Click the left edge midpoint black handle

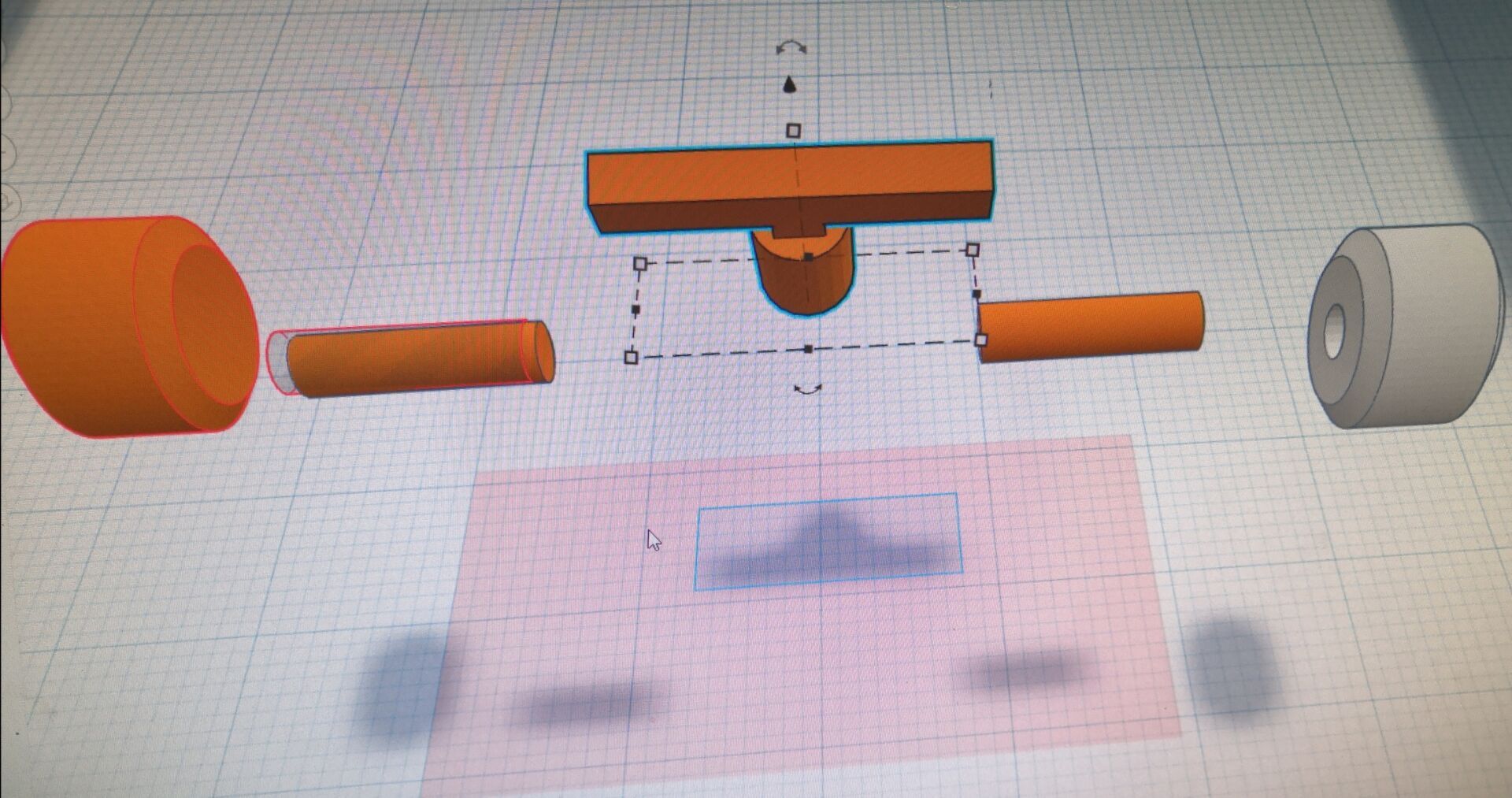click(636, 310)
